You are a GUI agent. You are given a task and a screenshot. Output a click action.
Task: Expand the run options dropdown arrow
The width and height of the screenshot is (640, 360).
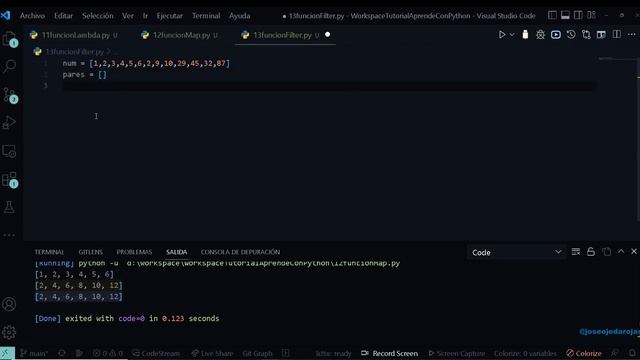(x=512, y=35)
